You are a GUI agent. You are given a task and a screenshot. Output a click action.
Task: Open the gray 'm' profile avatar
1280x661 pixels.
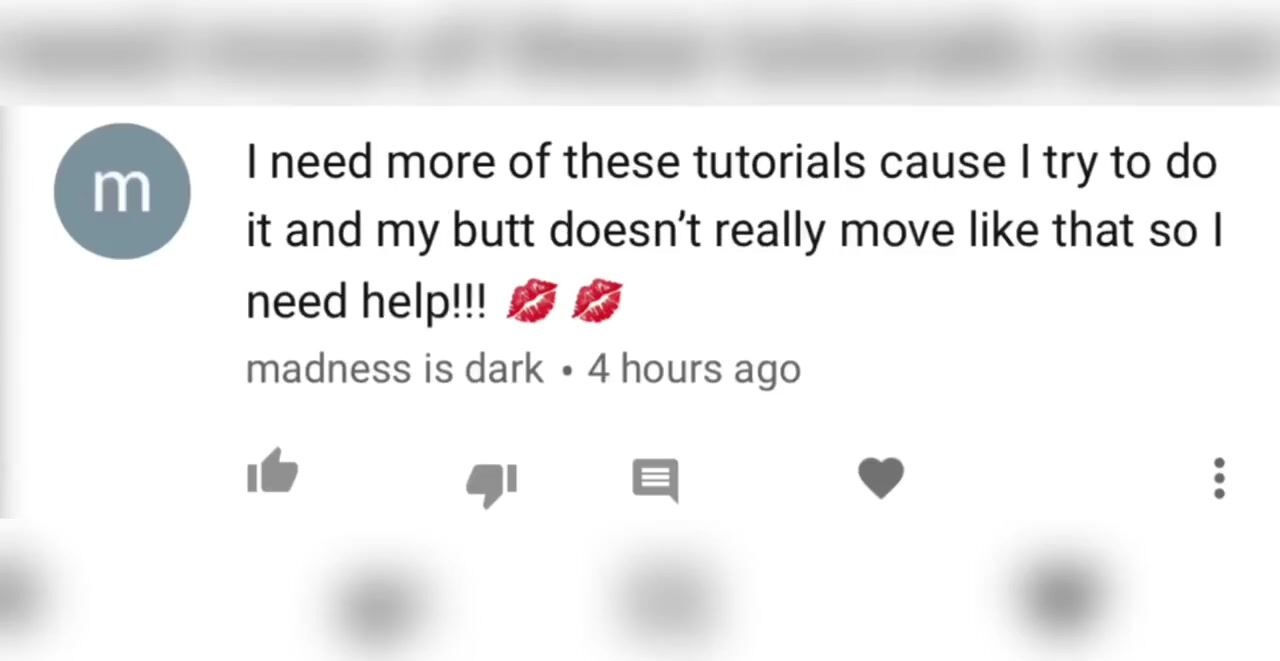122,191
